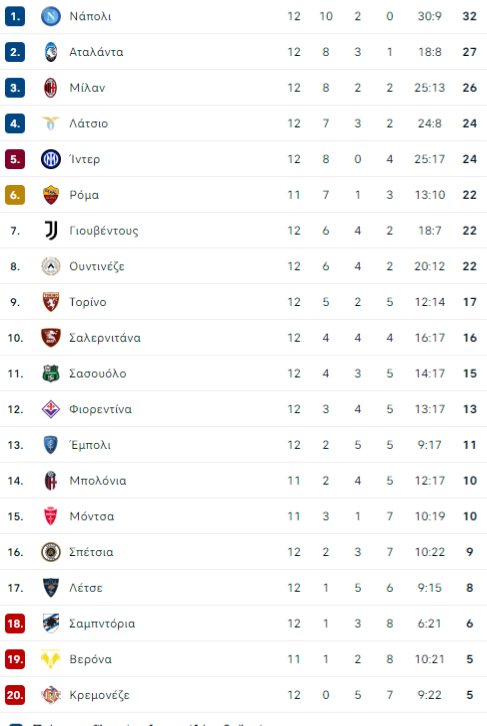Screen dimensions: 487x726
Task: Click the AC Milan club crest
Action: click(50, 88)
